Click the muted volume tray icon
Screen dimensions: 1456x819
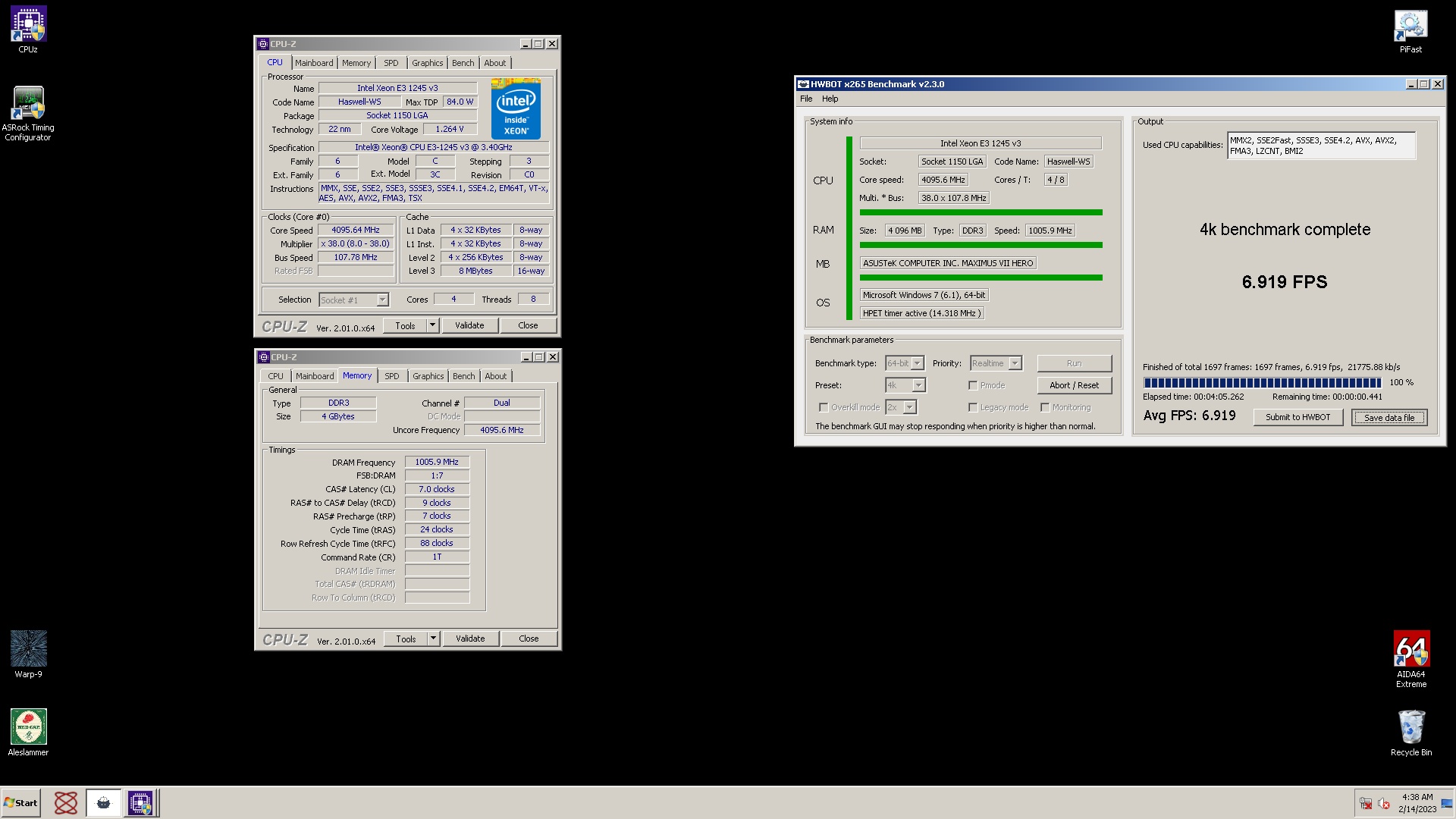(x=1384, y=804)
